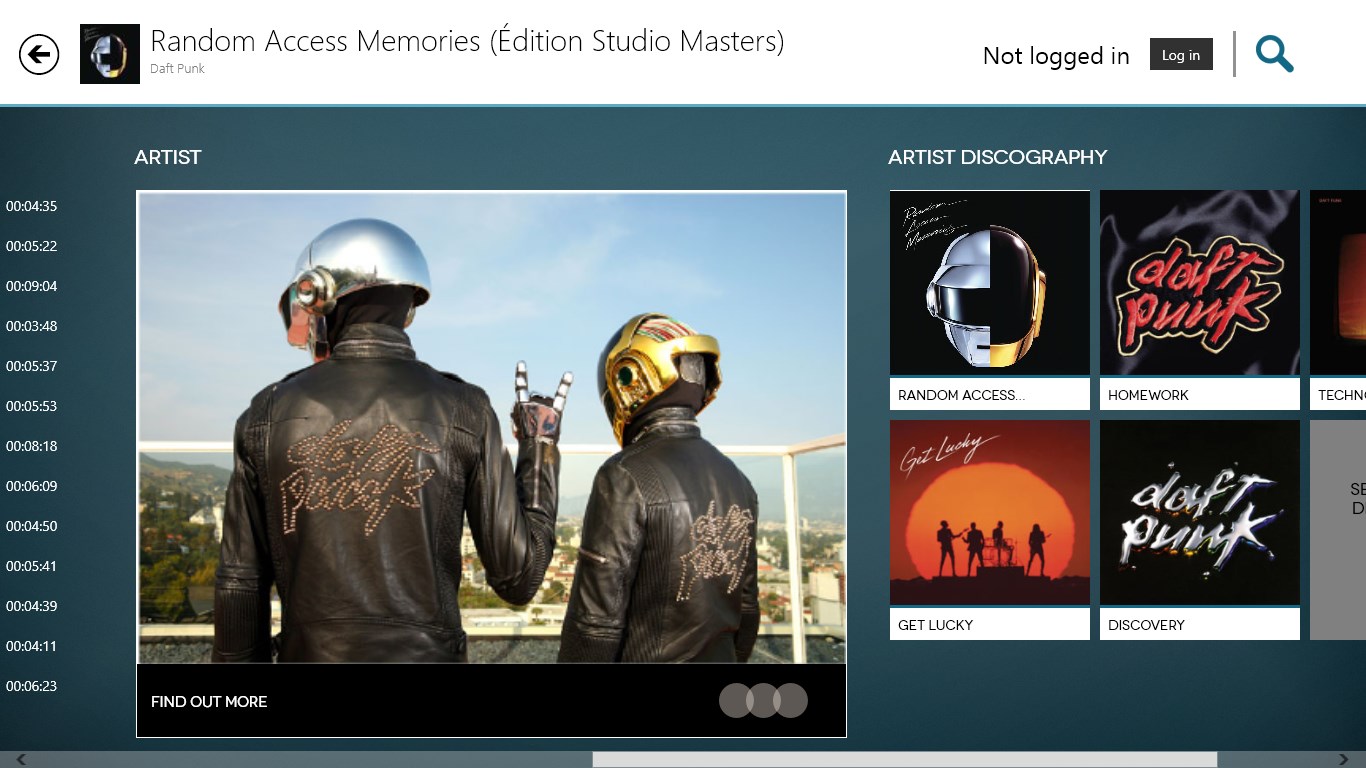Open the Get Lucky single cover
Screen dimensions: 1366x768
990,512
